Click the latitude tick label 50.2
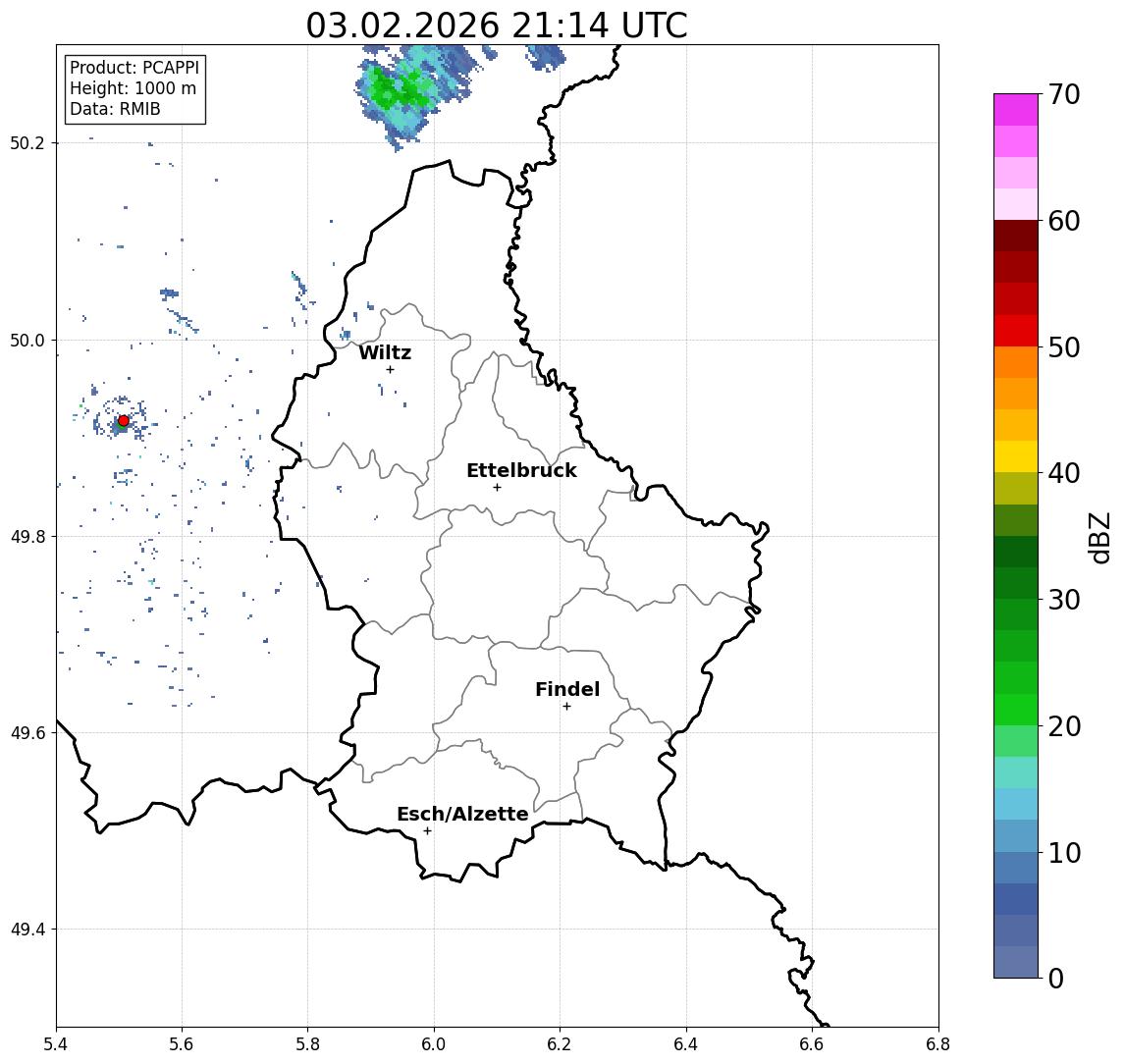 click(27, 142)
